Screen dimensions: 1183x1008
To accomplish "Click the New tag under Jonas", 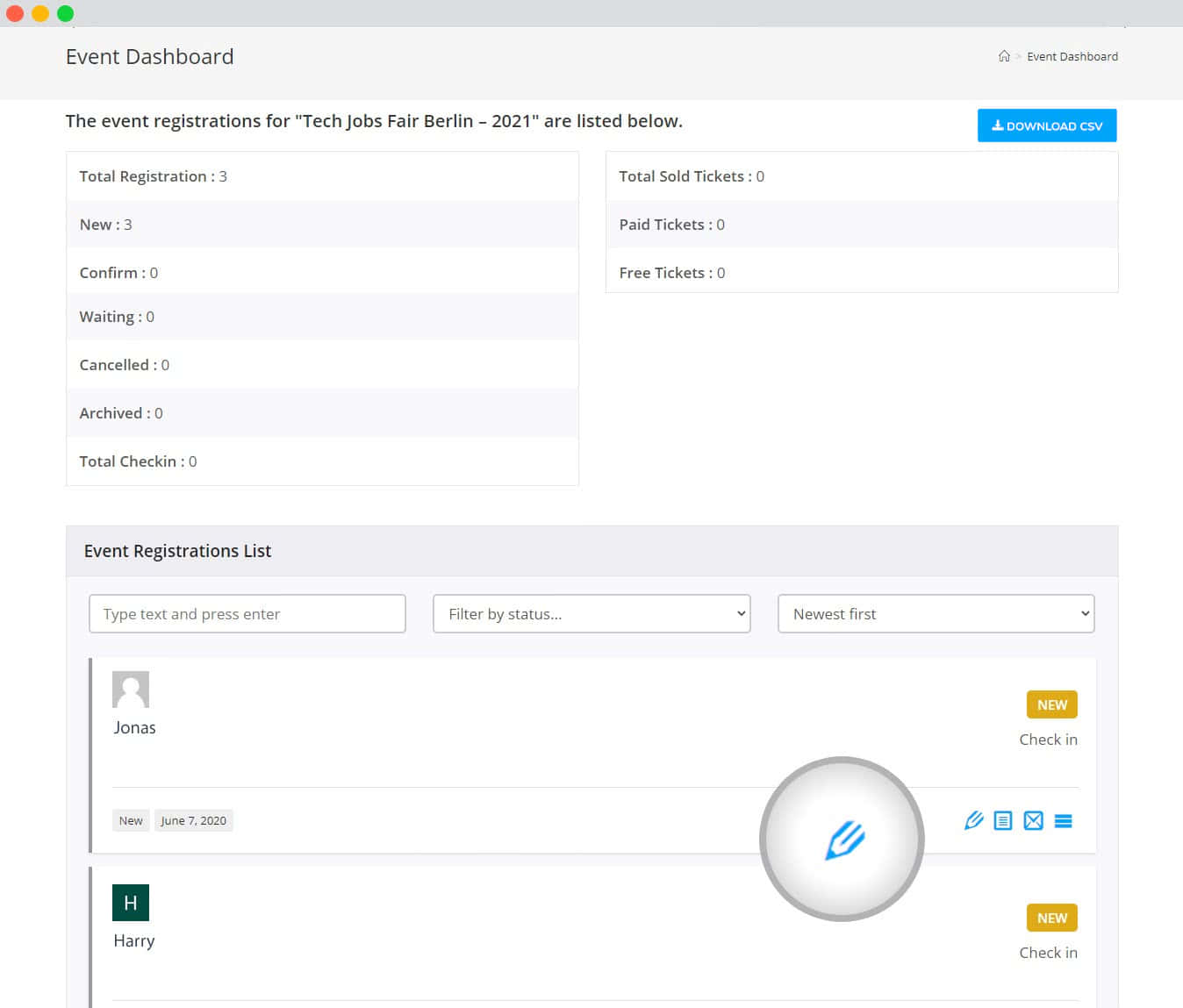I will pos(131,820).
